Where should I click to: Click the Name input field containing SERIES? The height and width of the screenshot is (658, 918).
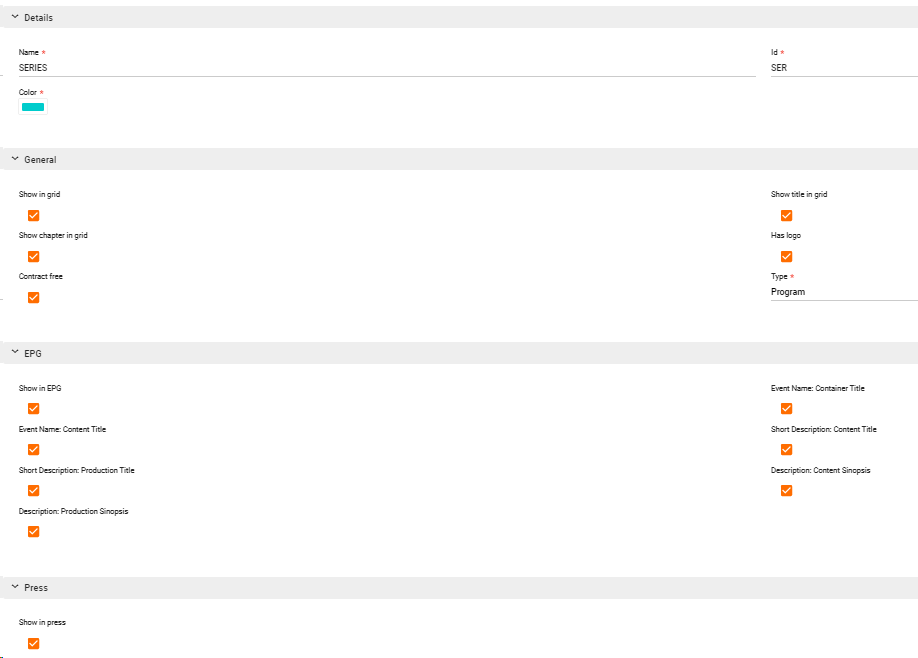(x=386, y=68)
